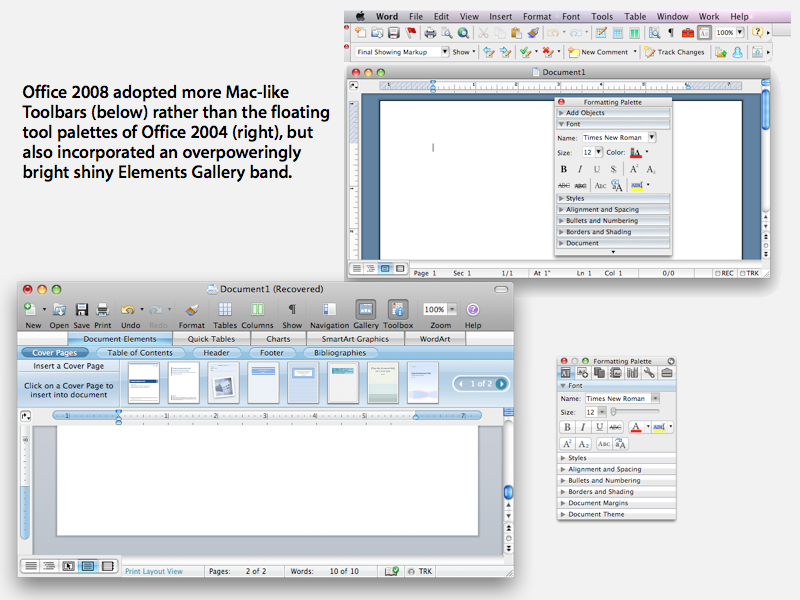This screenshot has width=800, height=600.
Task: Expand 'Add Objects' section in upper palette
Action: [613, 113]
